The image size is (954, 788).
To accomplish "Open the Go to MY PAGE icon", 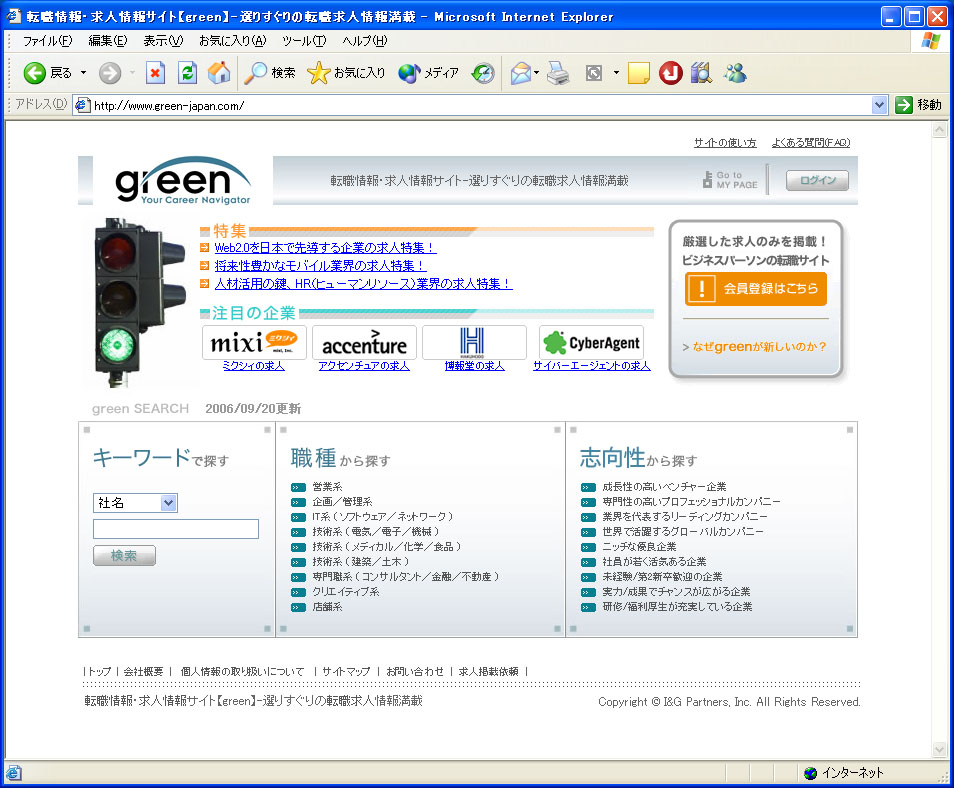I will pos(729,180).
